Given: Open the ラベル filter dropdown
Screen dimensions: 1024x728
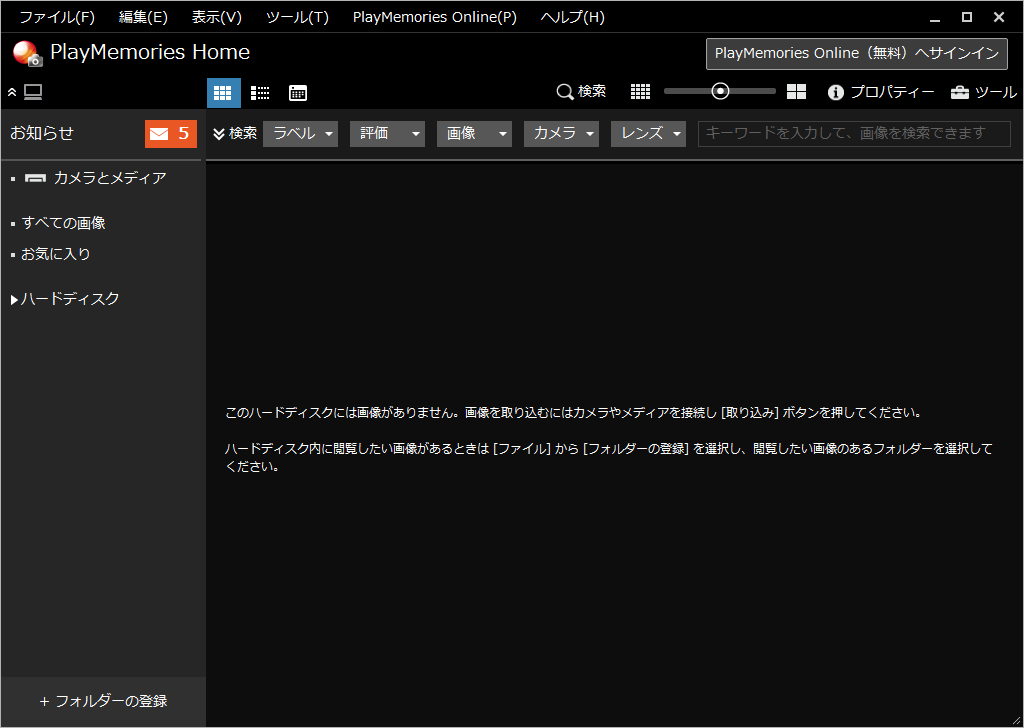Looking at the screenshot, I should point(300,134).
